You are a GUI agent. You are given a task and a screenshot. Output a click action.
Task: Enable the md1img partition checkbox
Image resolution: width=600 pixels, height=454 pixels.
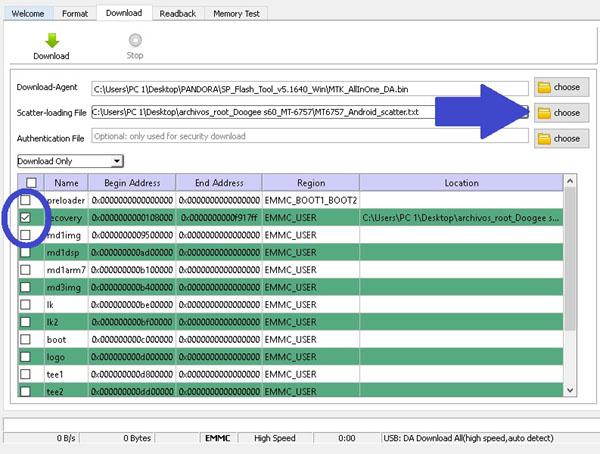click(25, 235)
